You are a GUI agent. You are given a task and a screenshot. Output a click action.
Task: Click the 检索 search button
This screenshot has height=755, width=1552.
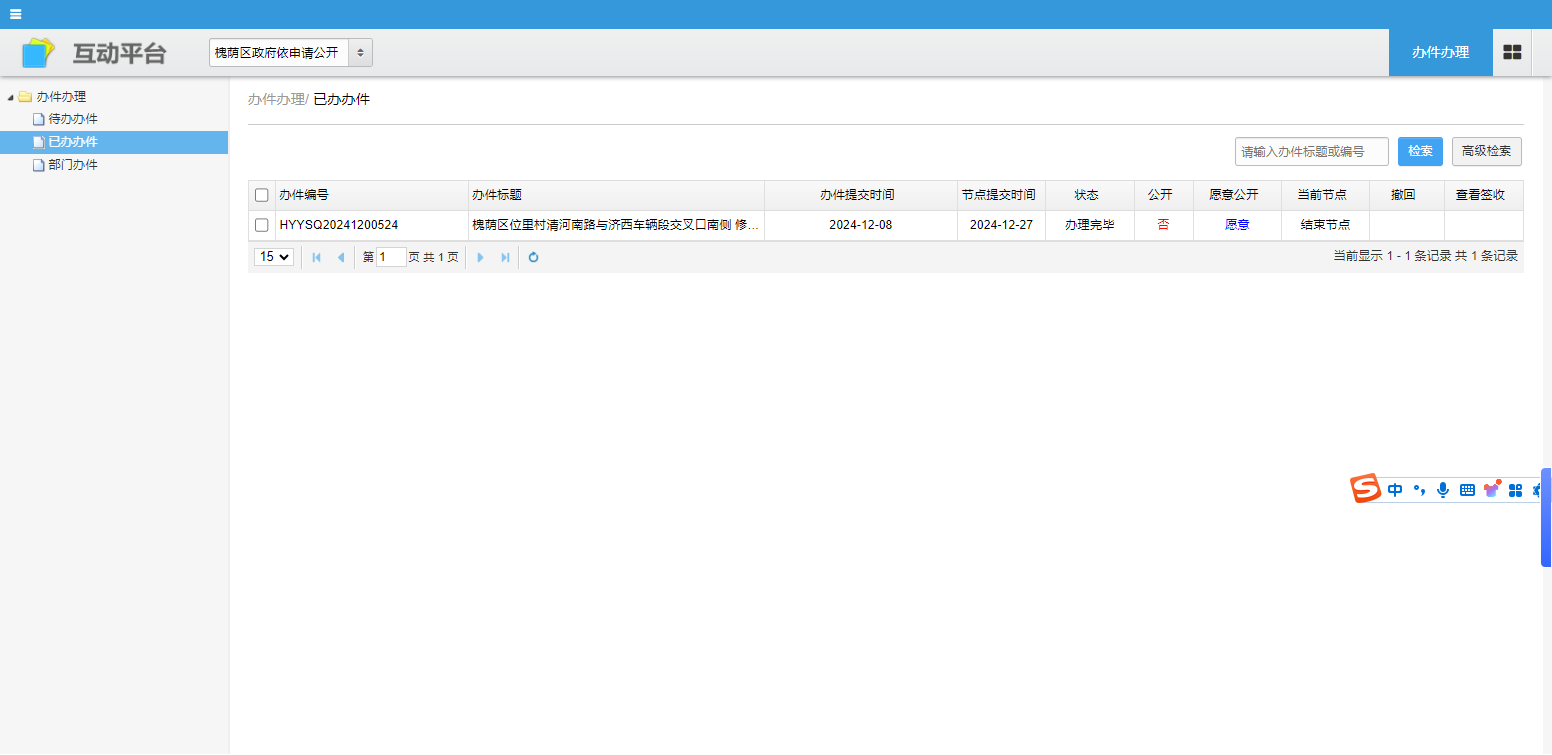click(1420, 151)
